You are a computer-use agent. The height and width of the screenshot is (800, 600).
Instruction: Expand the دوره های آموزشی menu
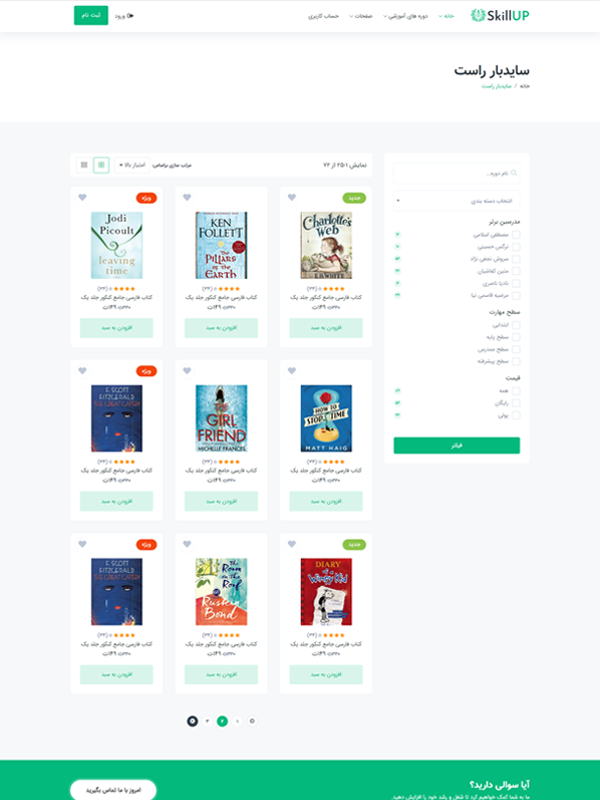[405, 16]
